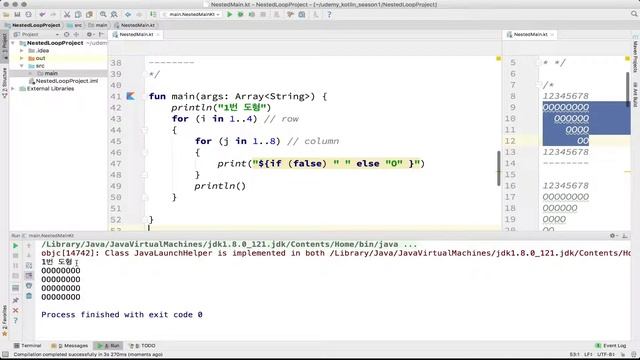Select NestedLoopProject.iml file

[x=63, y=81]
